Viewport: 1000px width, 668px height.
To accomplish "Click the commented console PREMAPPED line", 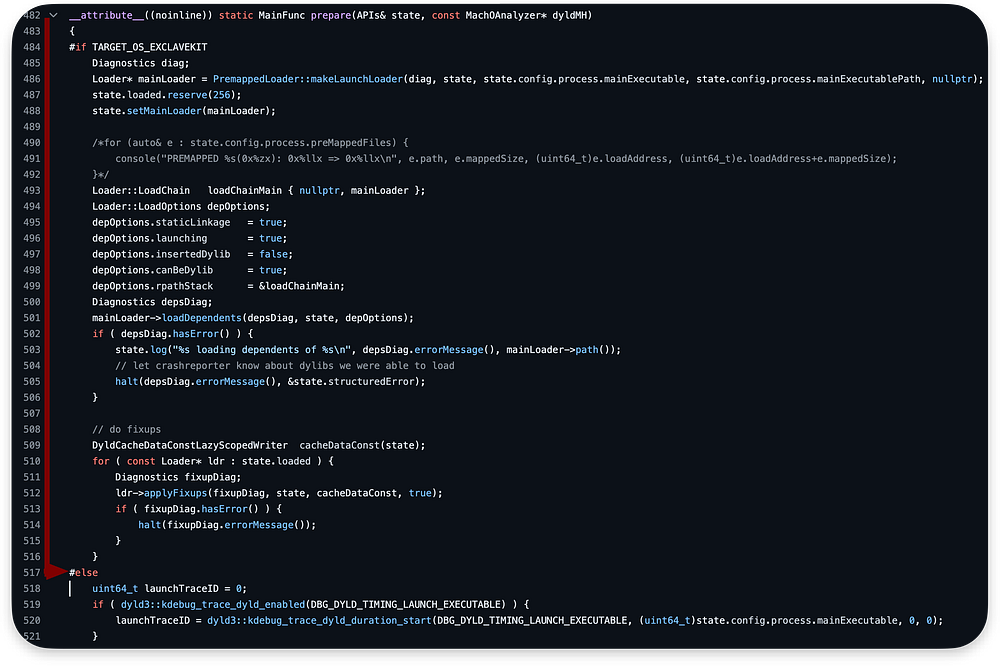I will pos(506,159).
